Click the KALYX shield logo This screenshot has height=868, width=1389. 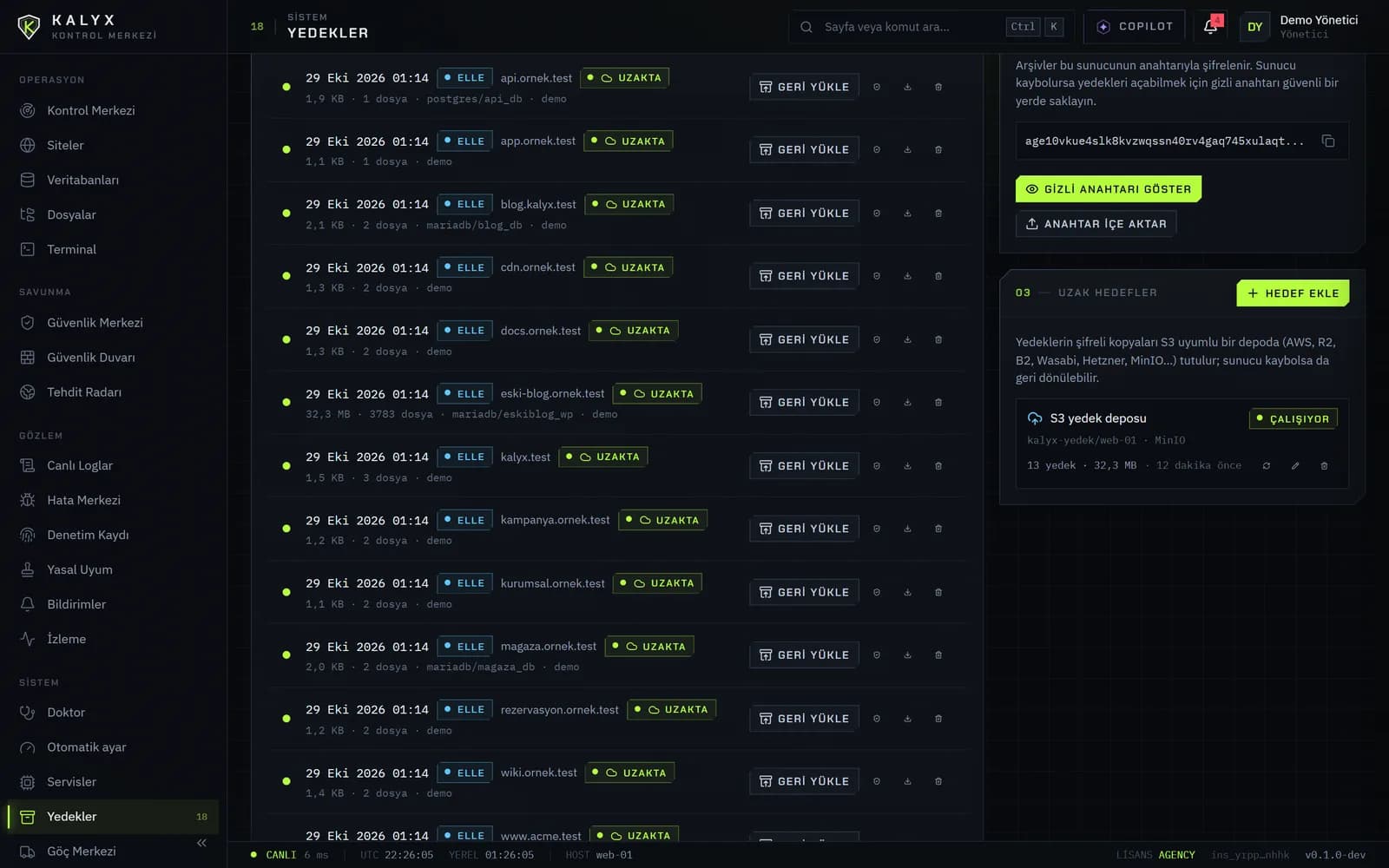[29, 27]
